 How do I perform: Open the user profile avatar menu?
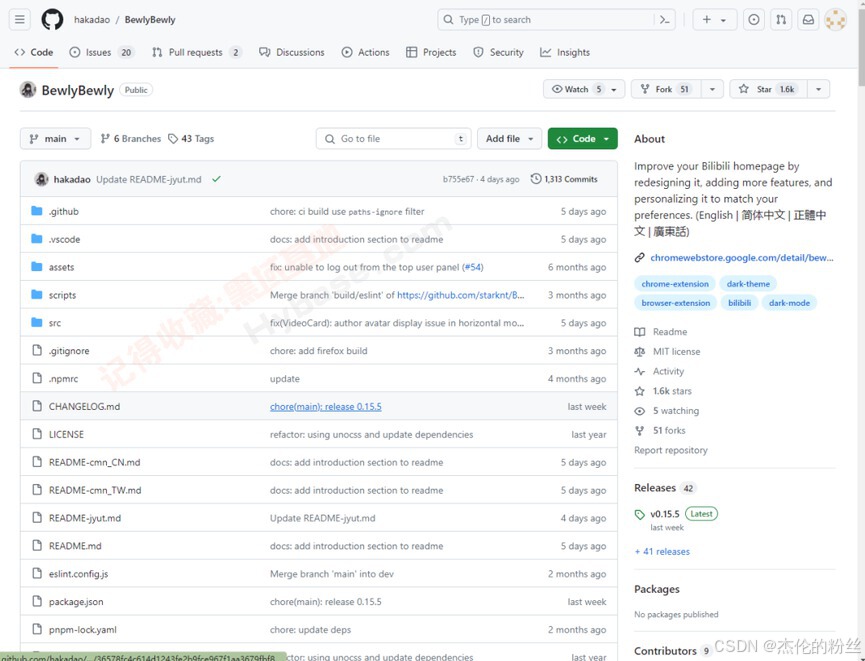click(x=835, y=20)
